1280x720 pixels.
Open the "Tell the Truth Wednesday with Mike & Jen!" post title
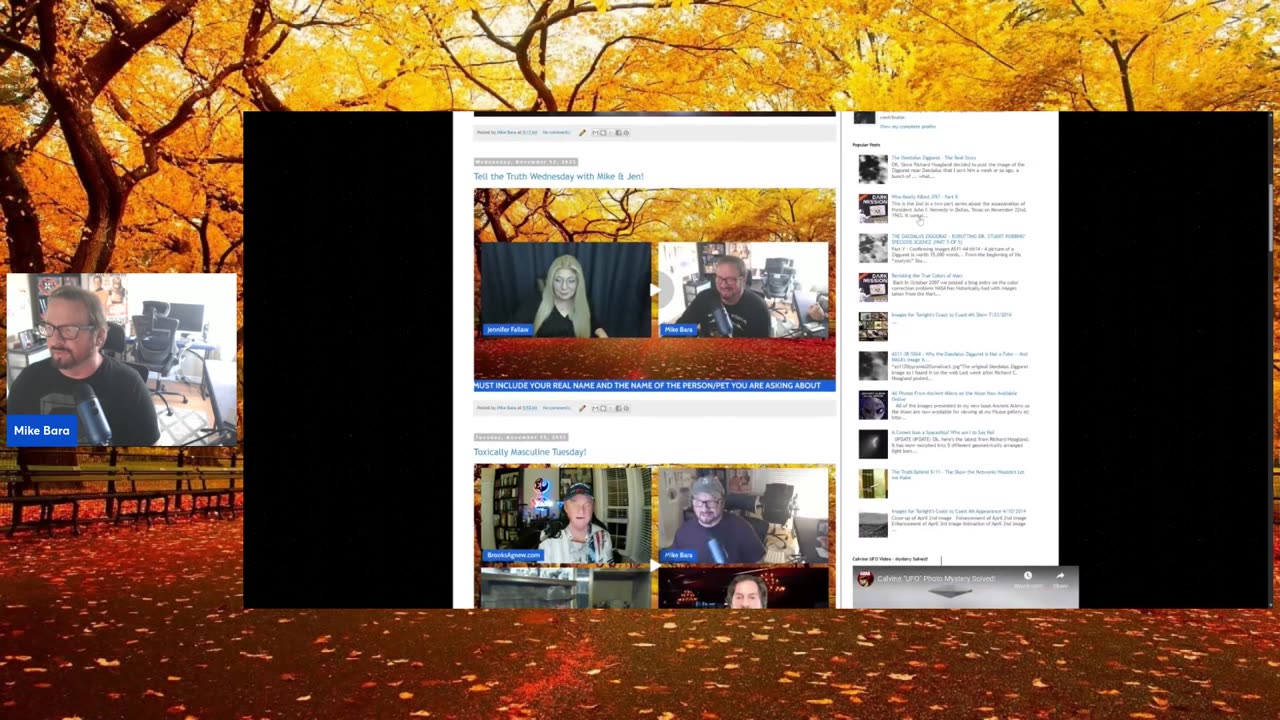pos(558,176)
